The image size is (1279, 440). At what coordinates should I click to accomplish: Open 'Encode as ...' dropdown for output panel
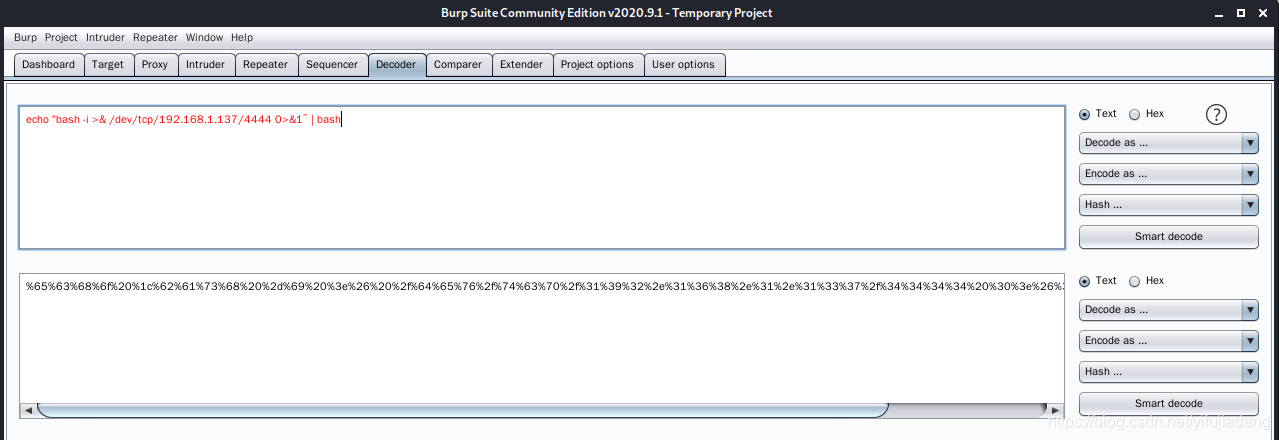pyautogui.click(x=1168, y=341)
